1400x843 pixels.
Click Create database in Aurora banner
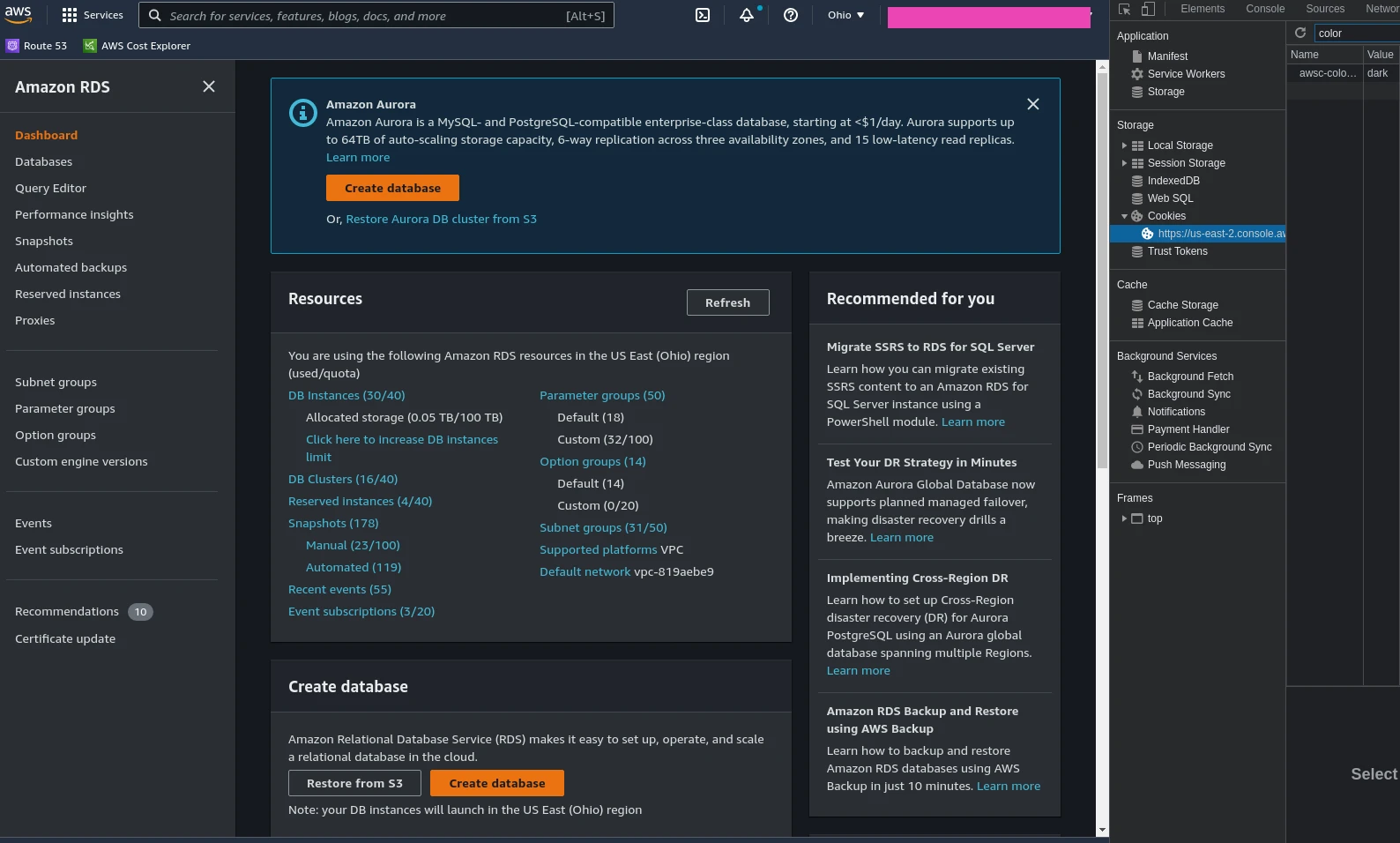pos(392,188)
